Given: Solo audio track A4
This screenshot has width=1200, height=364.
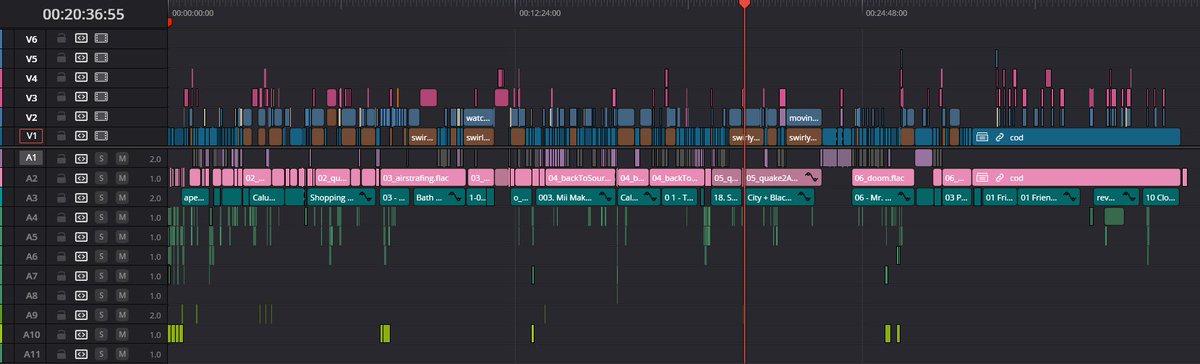Looking at the screenshot, I should [x=102, y=217].
